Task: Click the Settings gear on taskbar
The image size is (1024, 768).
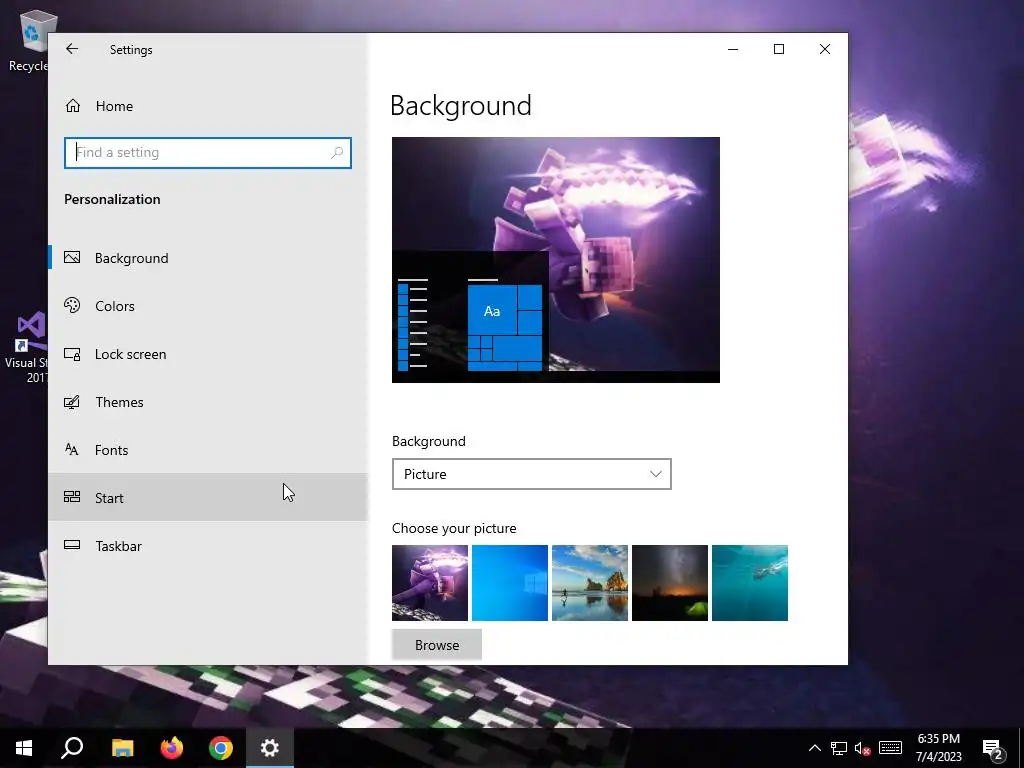Action: tap(270, 748)
